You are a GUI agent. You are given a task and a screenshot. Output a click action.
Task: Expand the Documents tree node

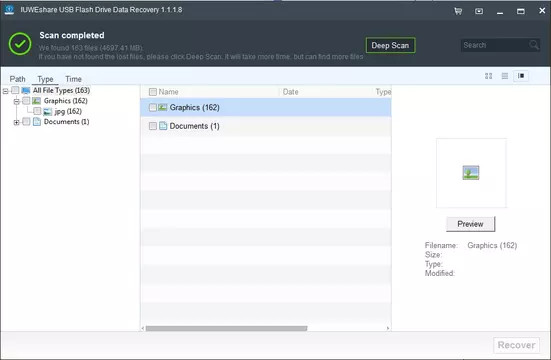[x=17, y=122]
